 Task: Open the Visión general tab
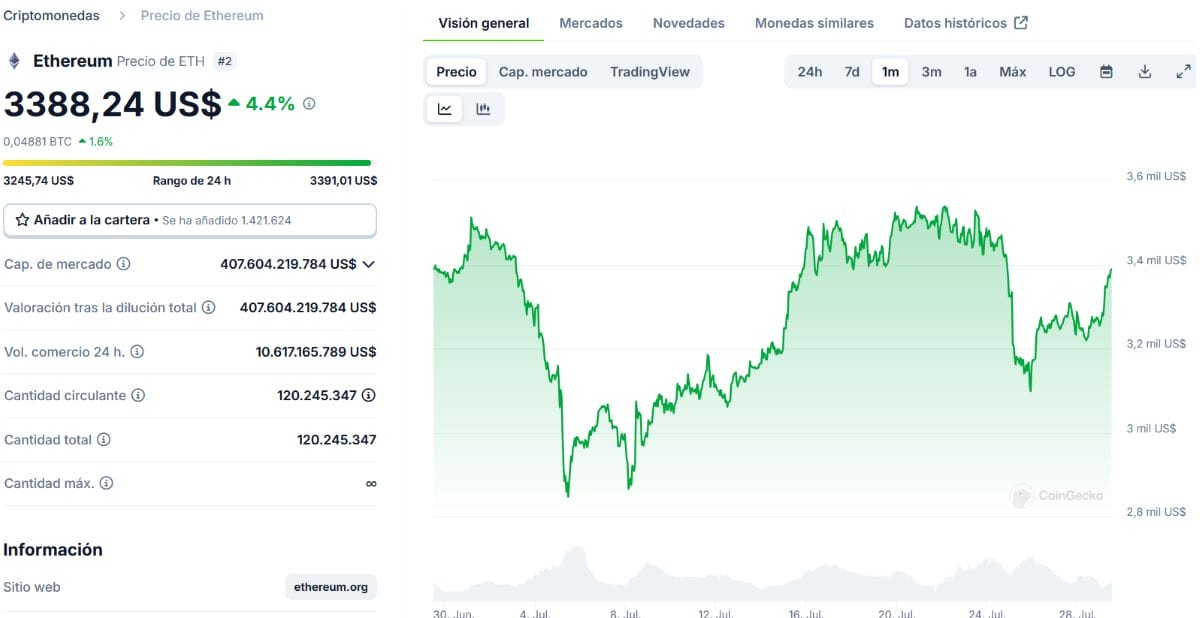[484, 23]
